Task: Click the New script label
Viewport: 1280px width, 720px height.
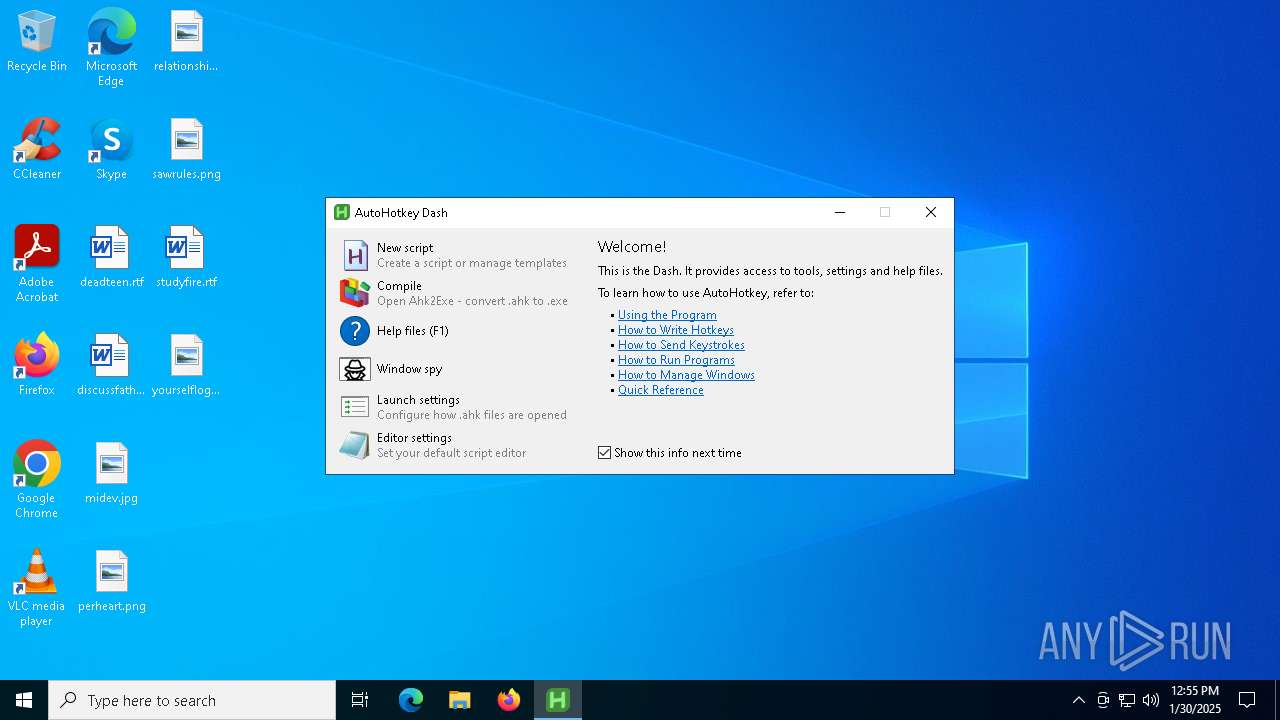Action: point(405,248)
